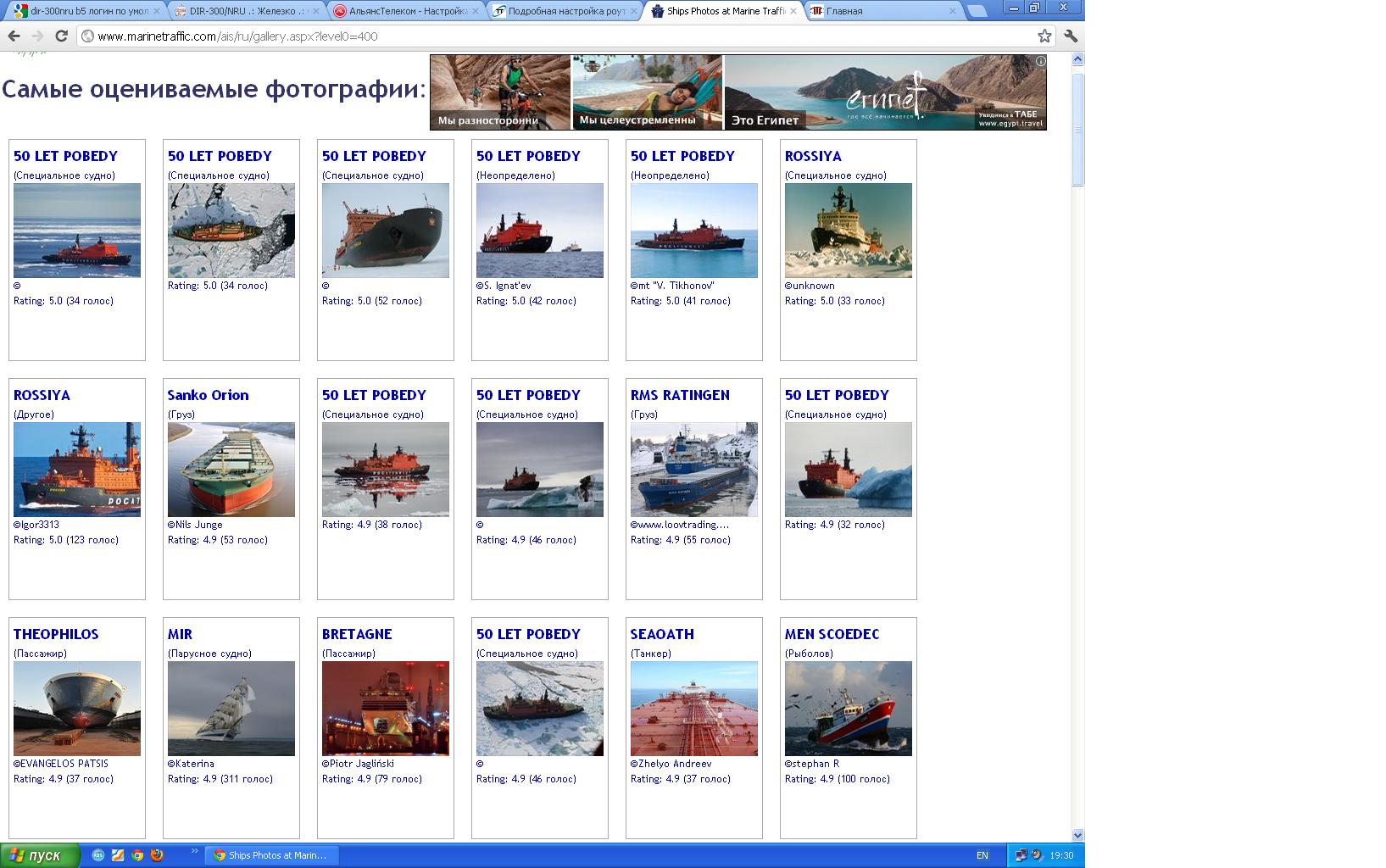
Task: Bookmark this page with the star icon
Action: [1044, 36]
